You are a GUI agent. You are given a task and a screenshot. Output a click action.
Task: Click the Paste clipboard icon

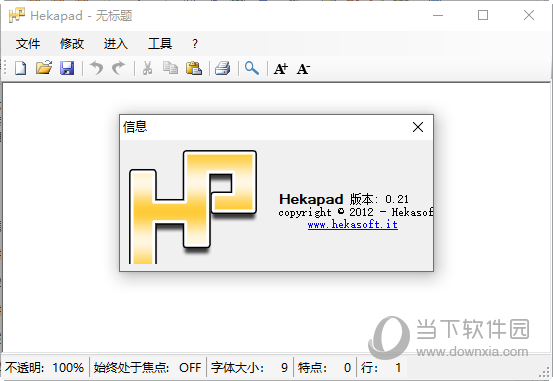pos(194,68)
